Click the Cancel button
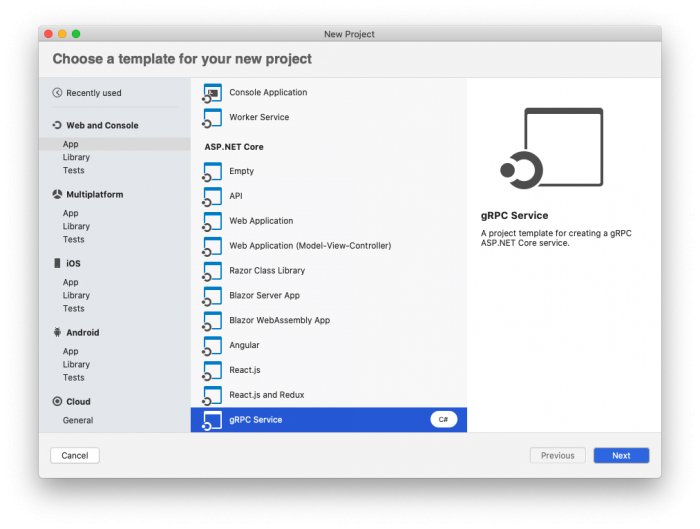 75,456
